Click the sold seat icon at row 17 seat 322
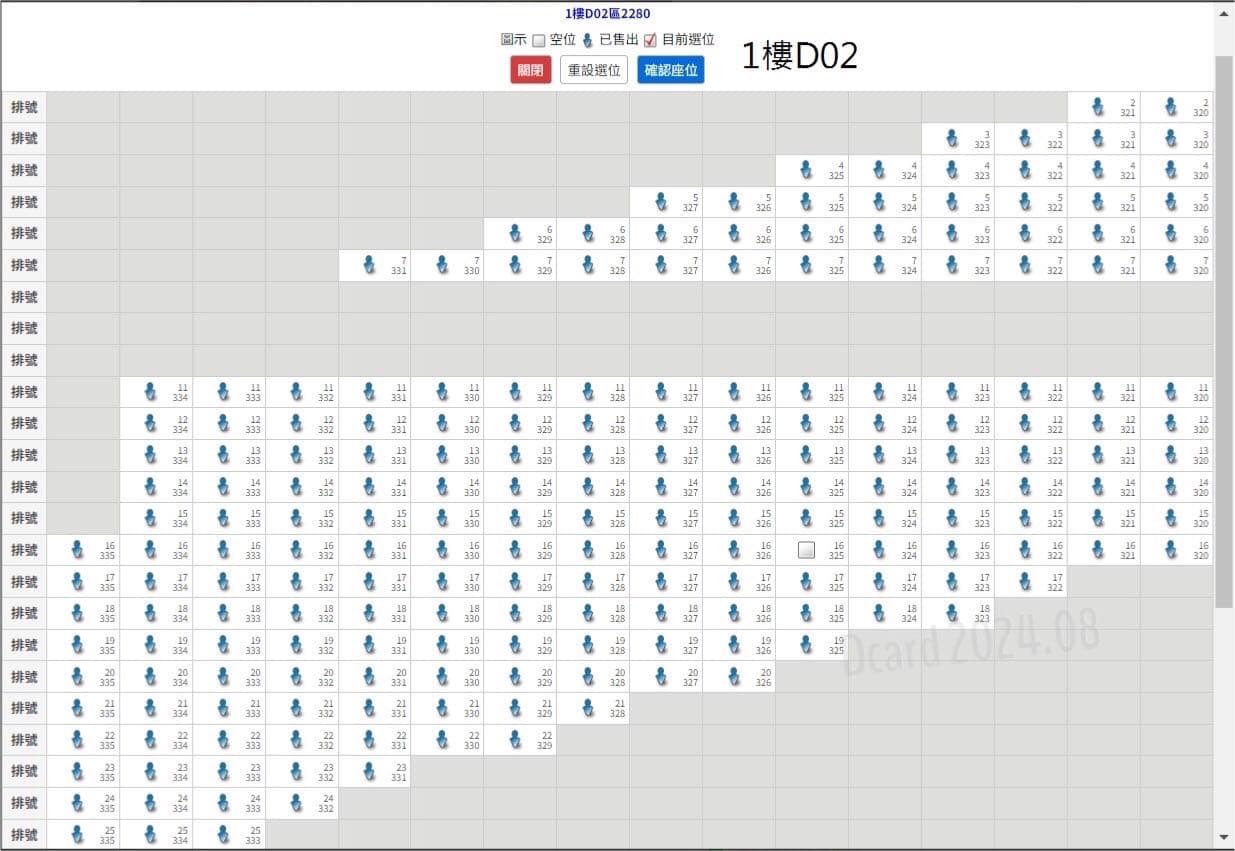The height and width of the screenshot is (851, 1235). [1025, 582]
